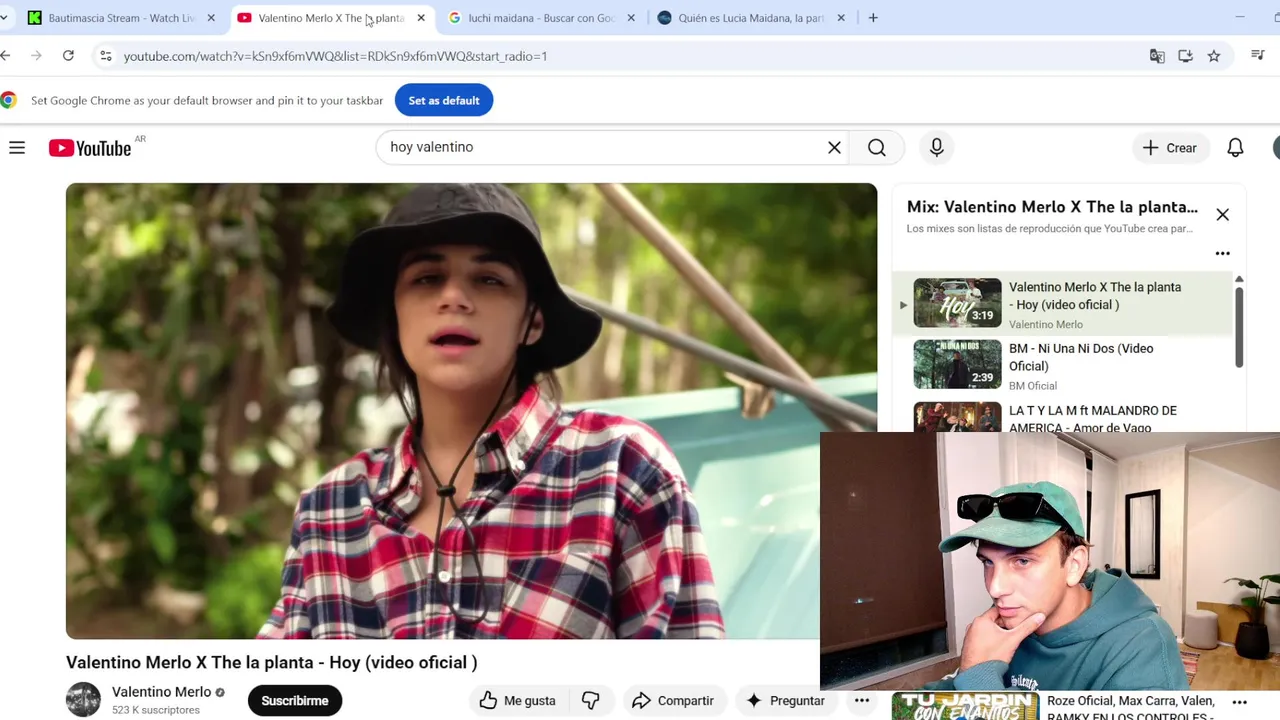
Task: Click the translate page icon
Action: [1157, 56]
